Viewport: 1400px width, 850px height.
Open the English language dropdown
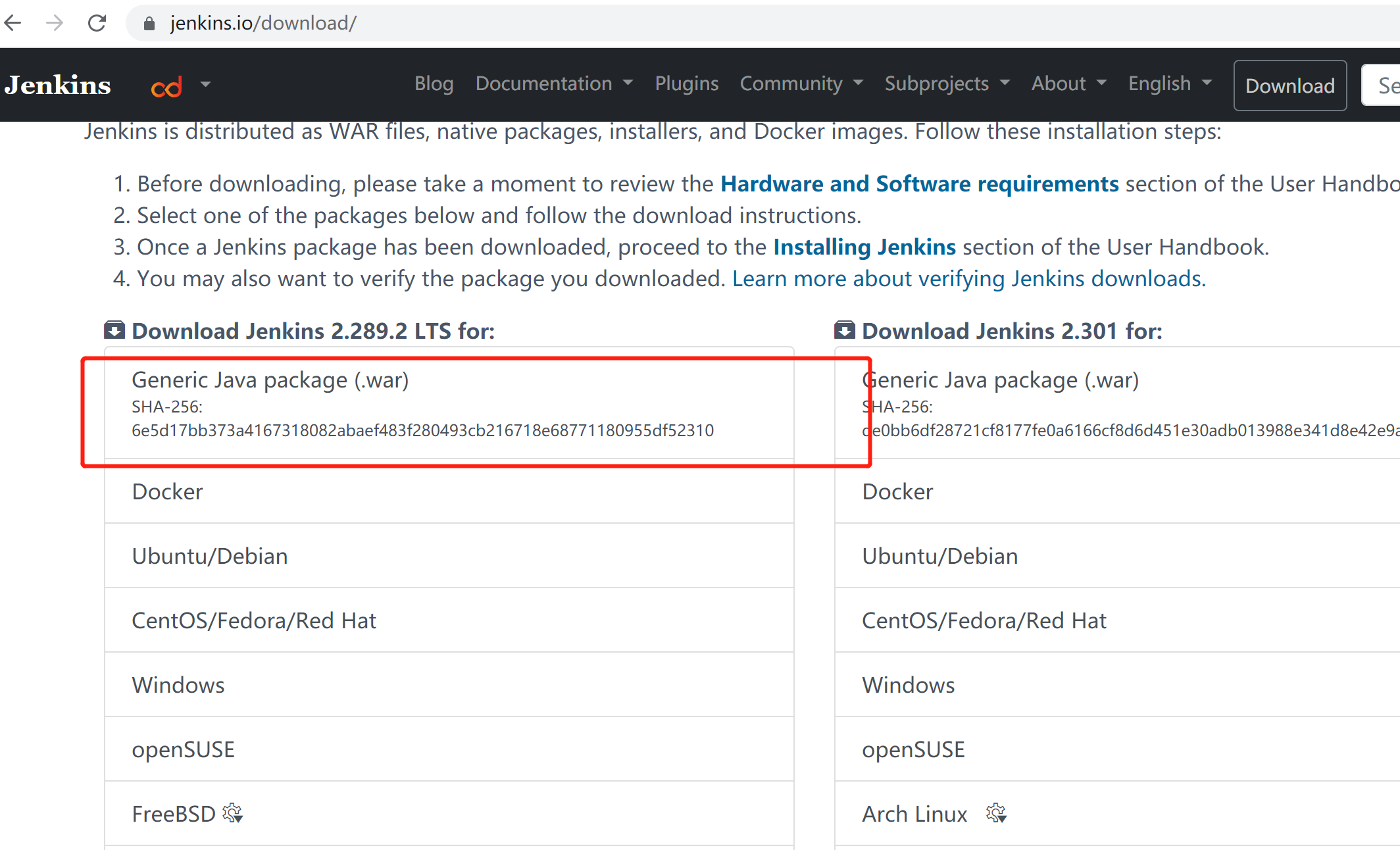tap(1171, 84)
